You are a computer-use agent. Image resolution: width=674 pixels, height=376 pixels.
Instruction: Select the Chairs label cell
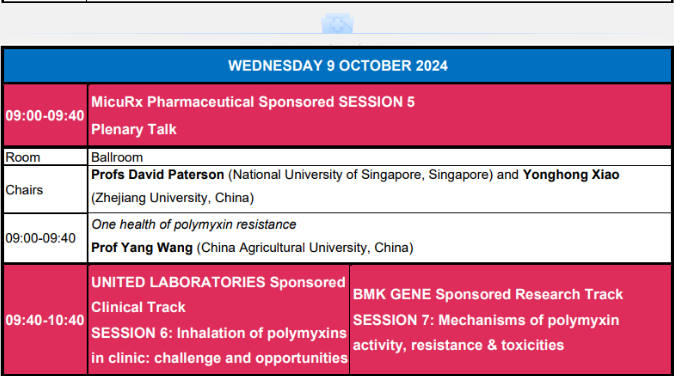coord(46,190)
